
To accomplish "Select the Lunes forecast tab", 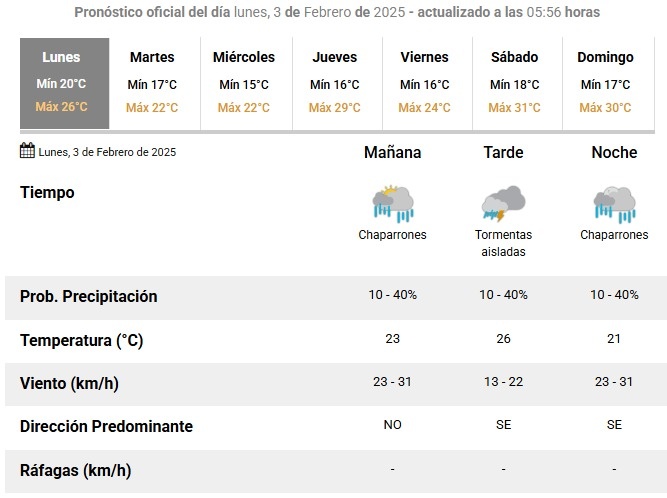I will (x=65, y=83).
